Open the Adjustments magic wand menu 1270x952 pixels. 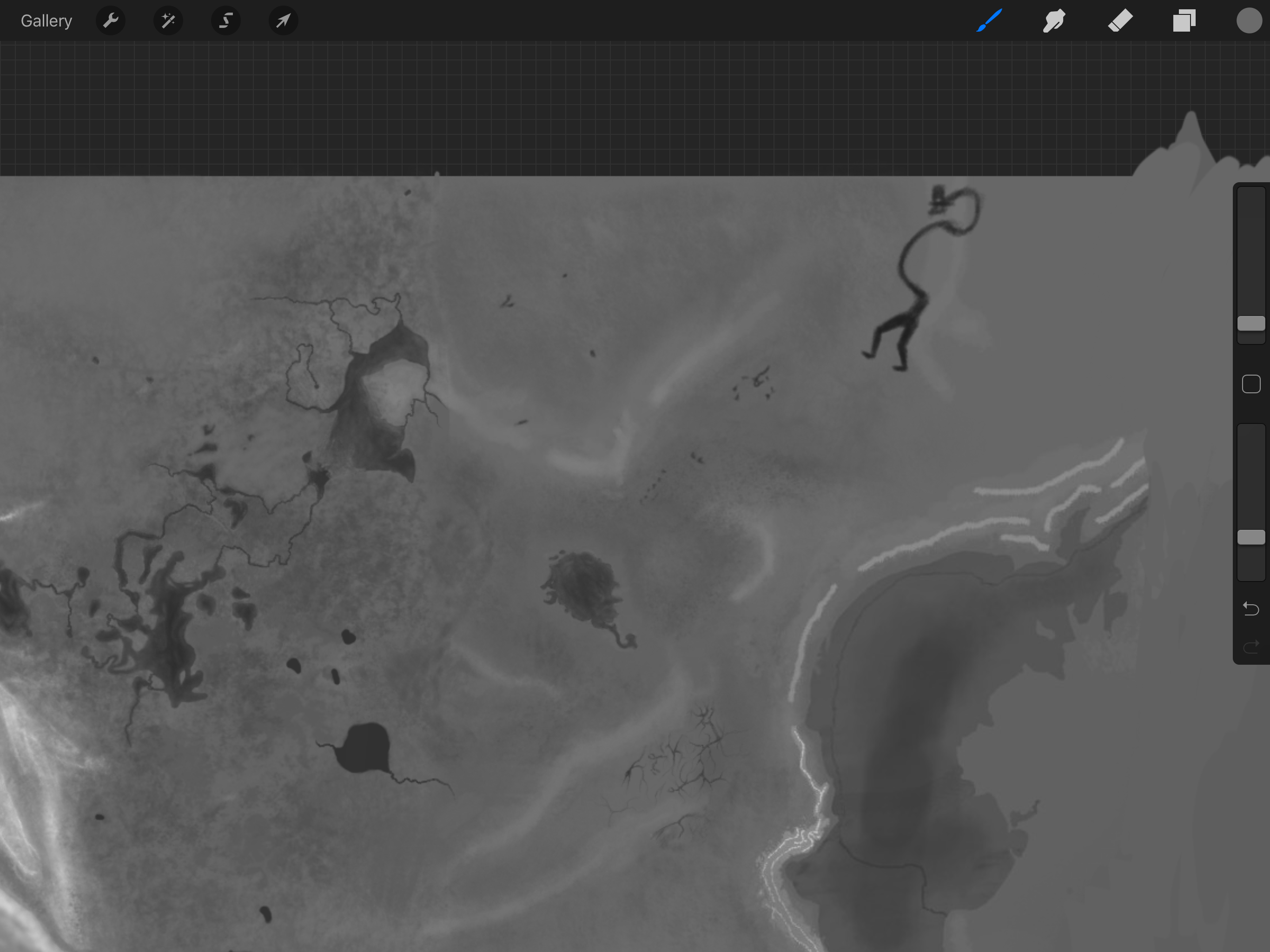pyautogui.click(x=168, y=21)
